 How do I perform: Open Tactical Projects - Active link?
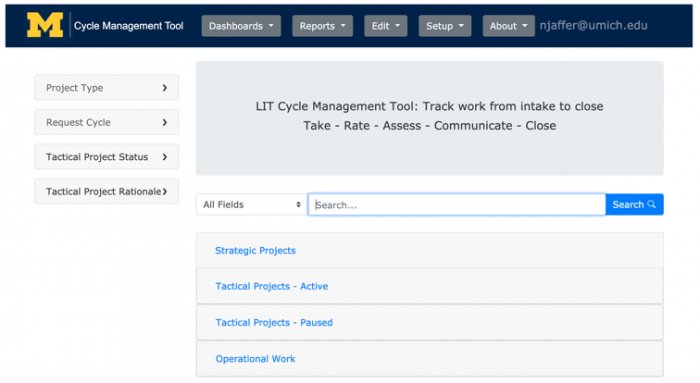pos(272,286)
